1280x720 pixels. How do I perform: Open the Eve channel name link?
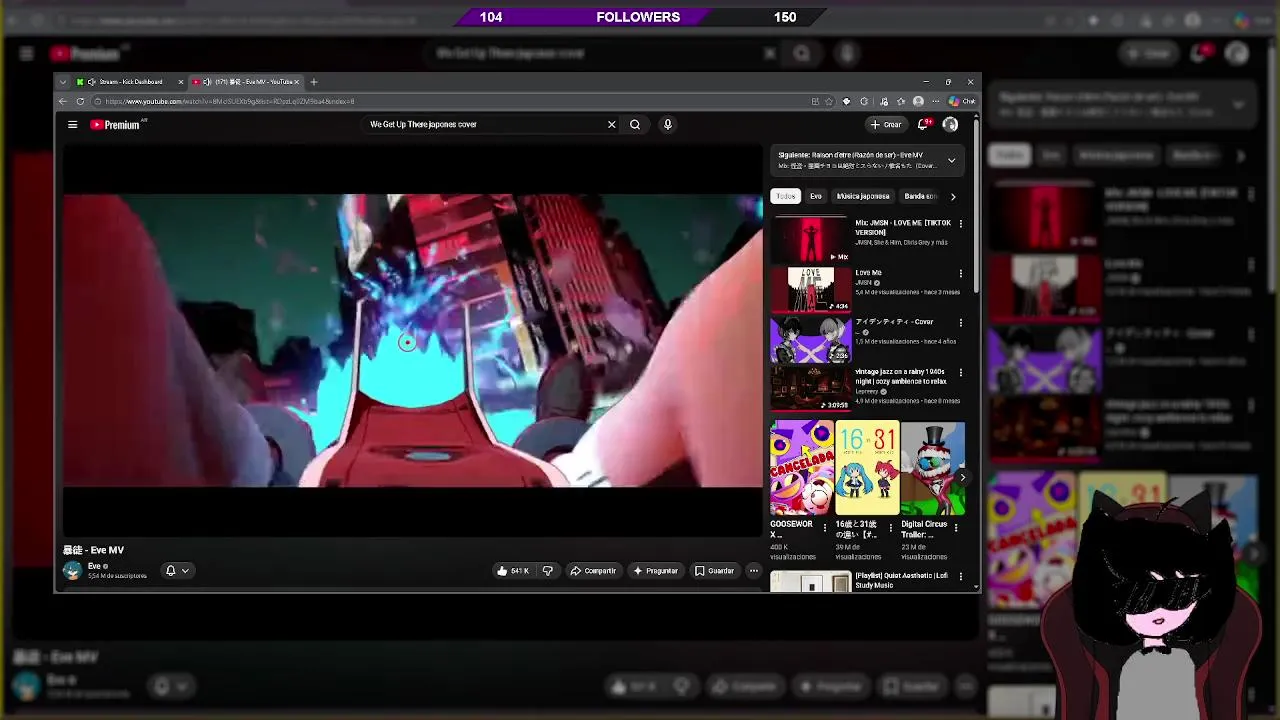click(94, 566)
